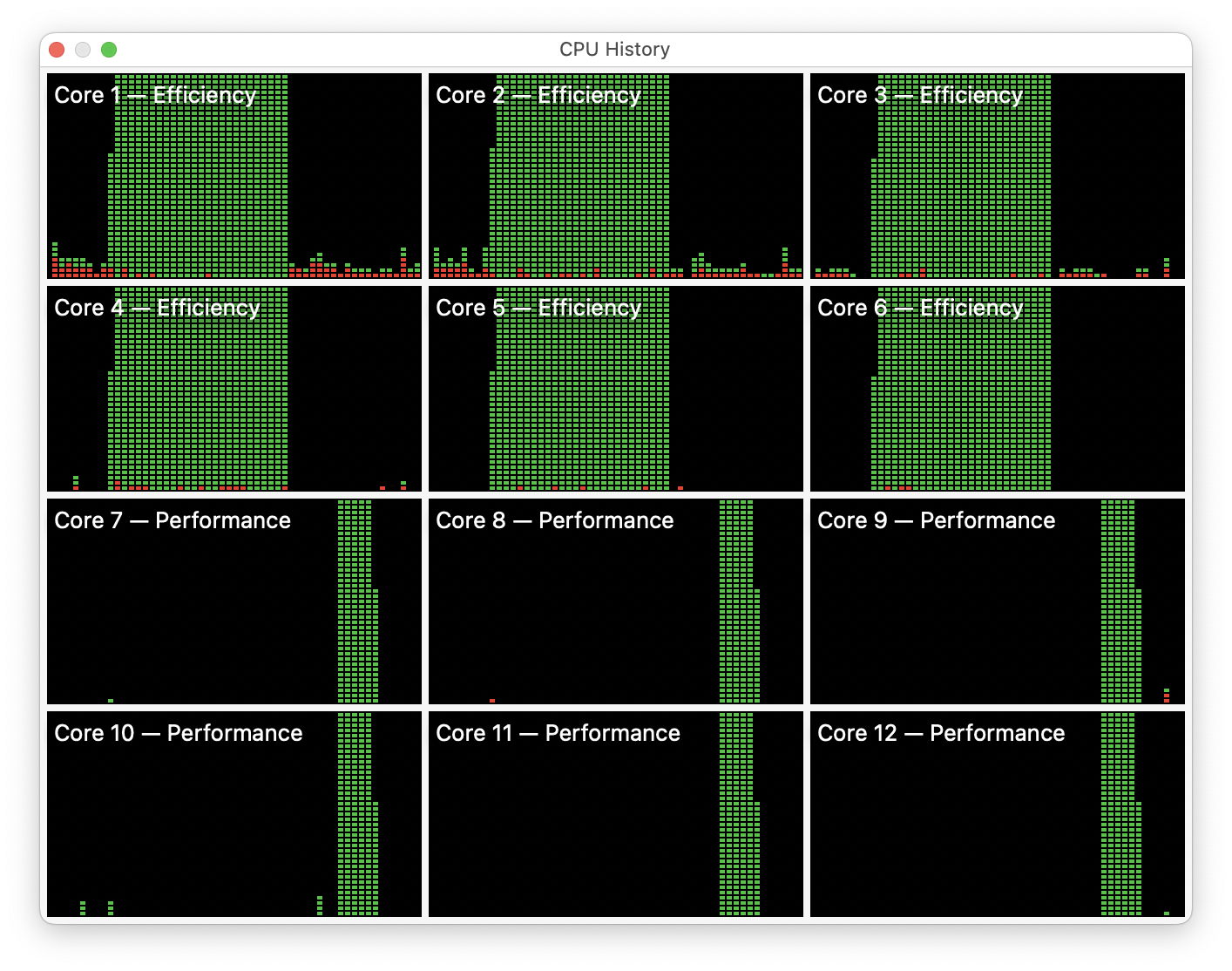Select the Core 7 Performance graph
The image size is (1232, 971).
point(235,601)
